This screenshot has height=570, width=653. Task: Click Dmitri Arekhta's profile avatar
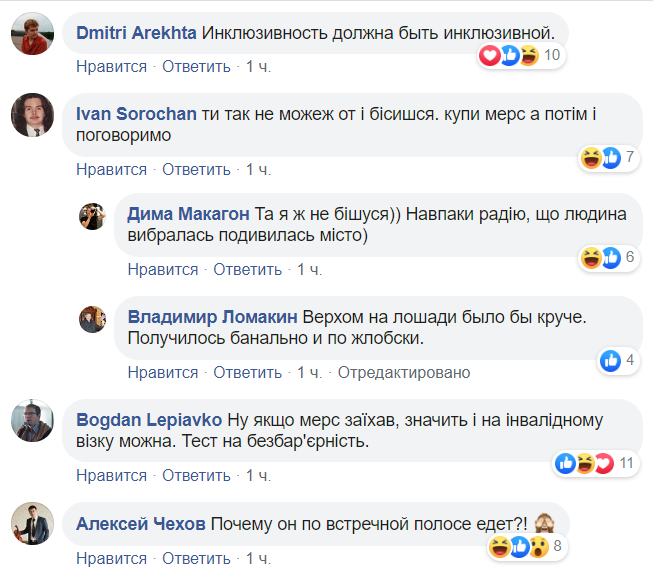point(32,35)
